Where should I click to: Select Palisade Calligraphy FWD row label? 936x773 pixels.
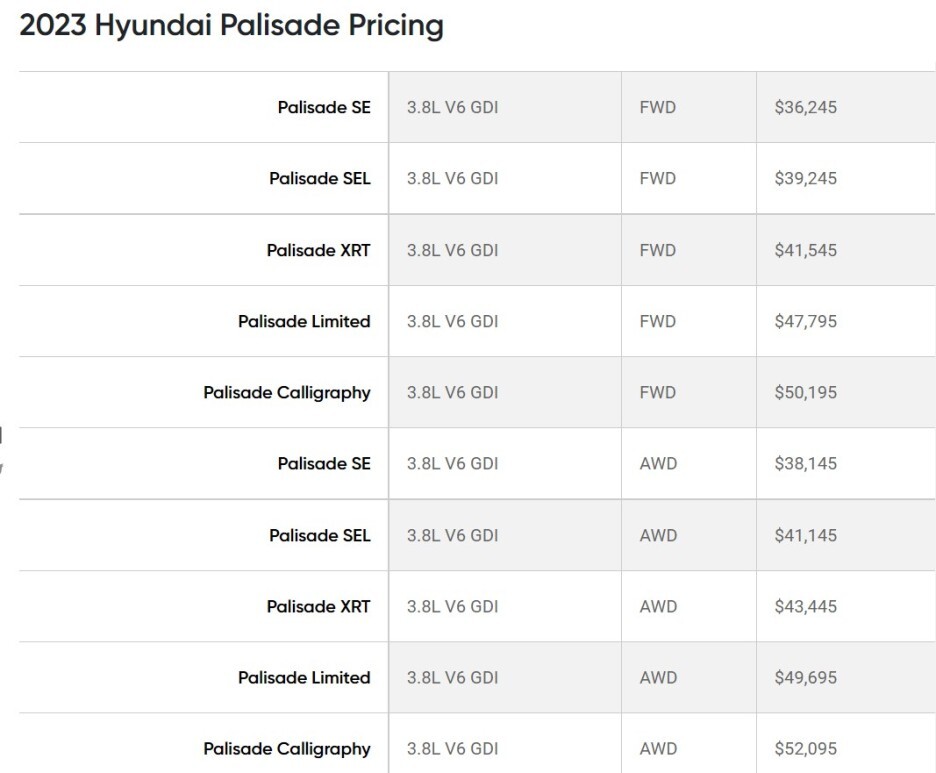pos(287,393)
